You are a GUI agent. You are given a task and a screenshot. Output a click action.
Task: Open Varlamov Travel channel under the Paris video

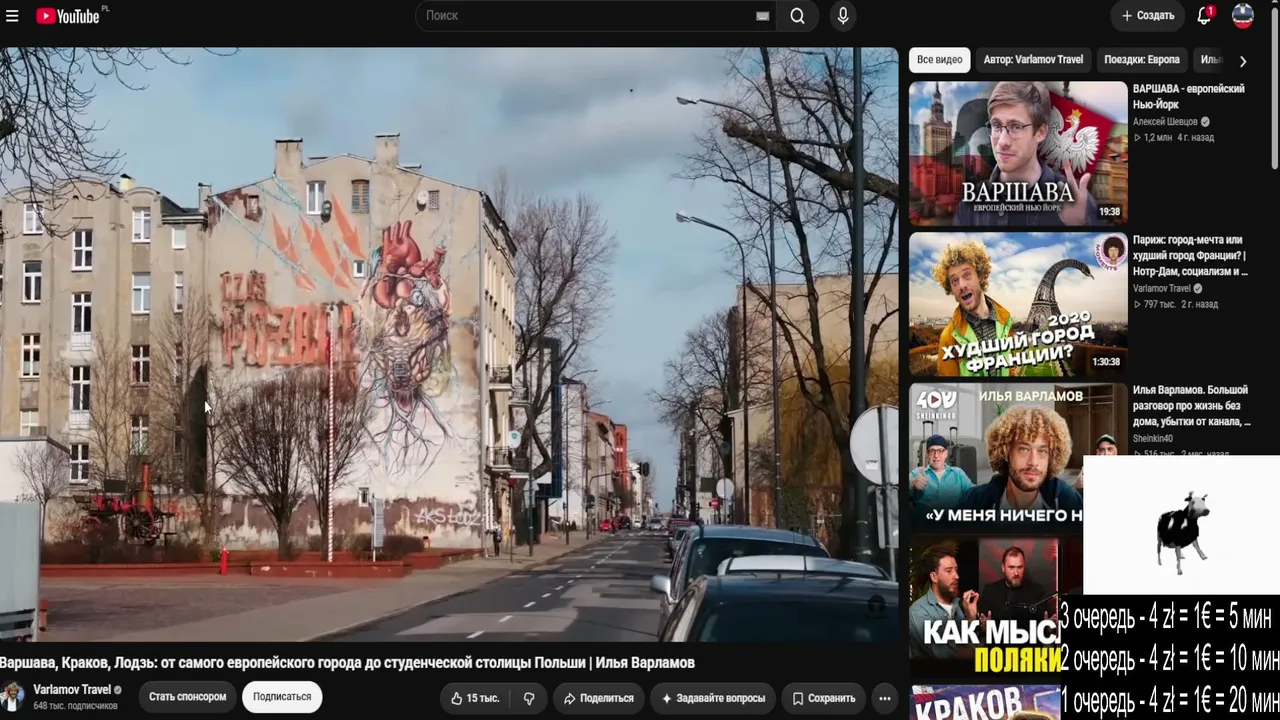click(x=1163, y=289)
